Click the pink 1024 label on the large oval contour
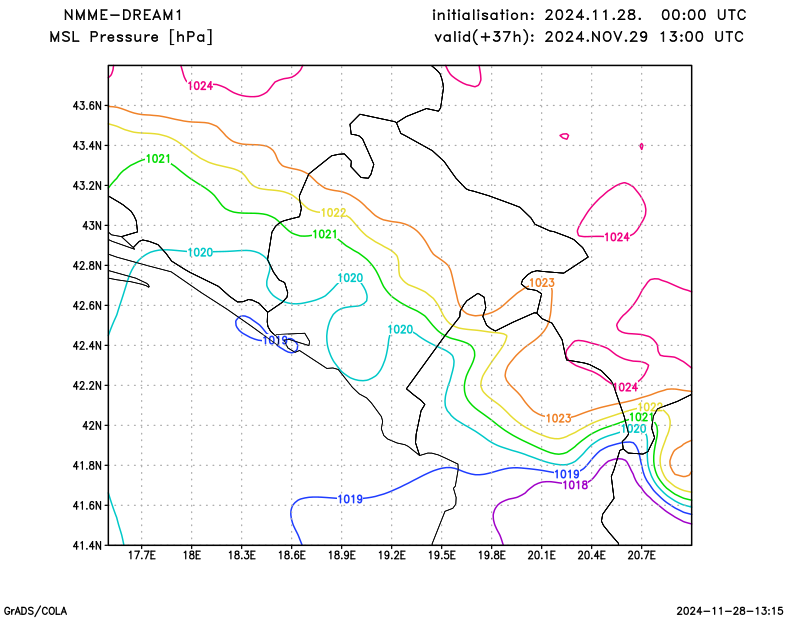The height and width of the screenshot is (618, 800). point(617,237)
